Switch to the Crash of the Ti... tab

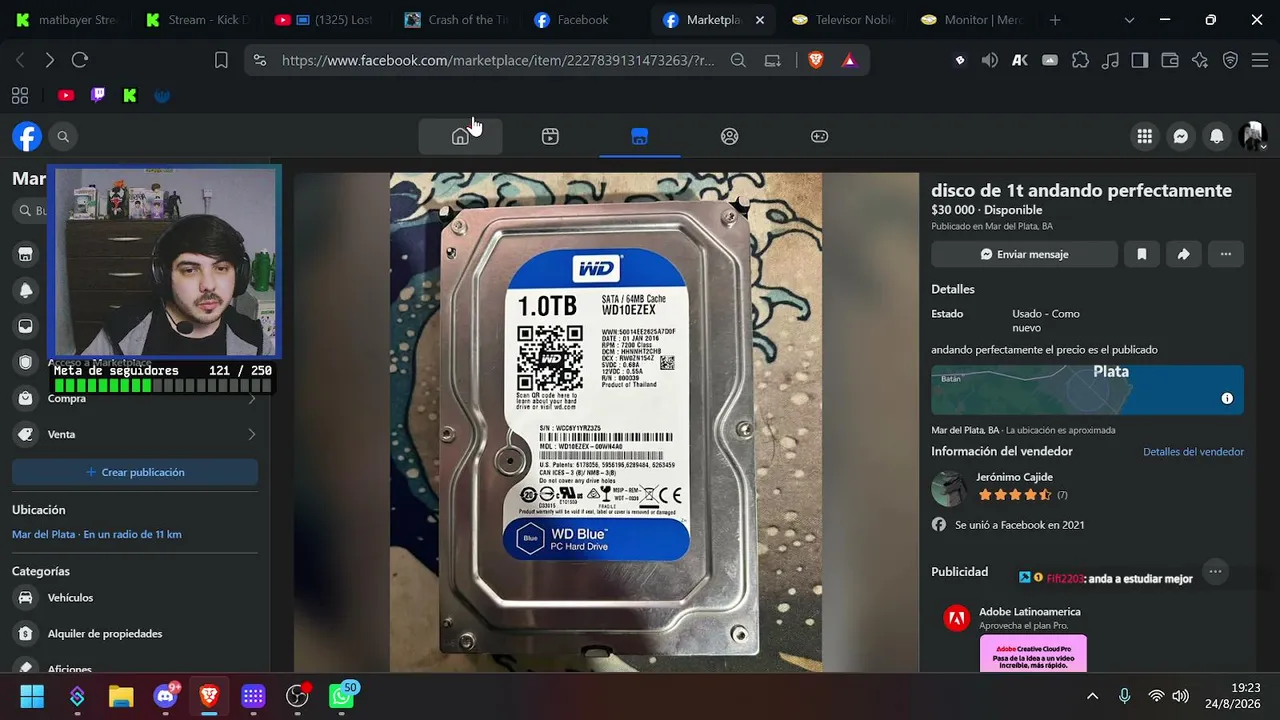click(456, 20)
